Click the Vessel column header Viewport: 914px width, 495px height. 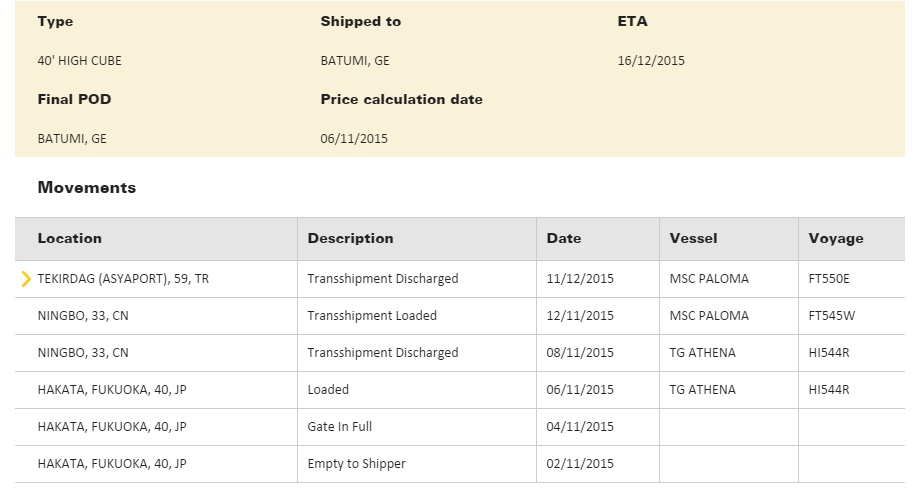693,238
